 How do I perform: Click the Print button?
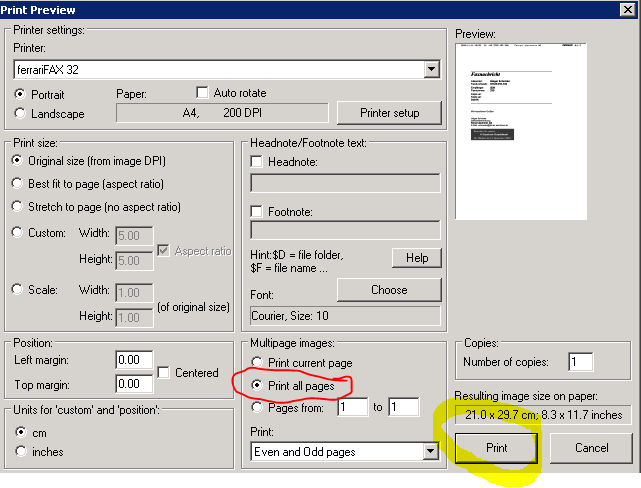click(496, 448)
